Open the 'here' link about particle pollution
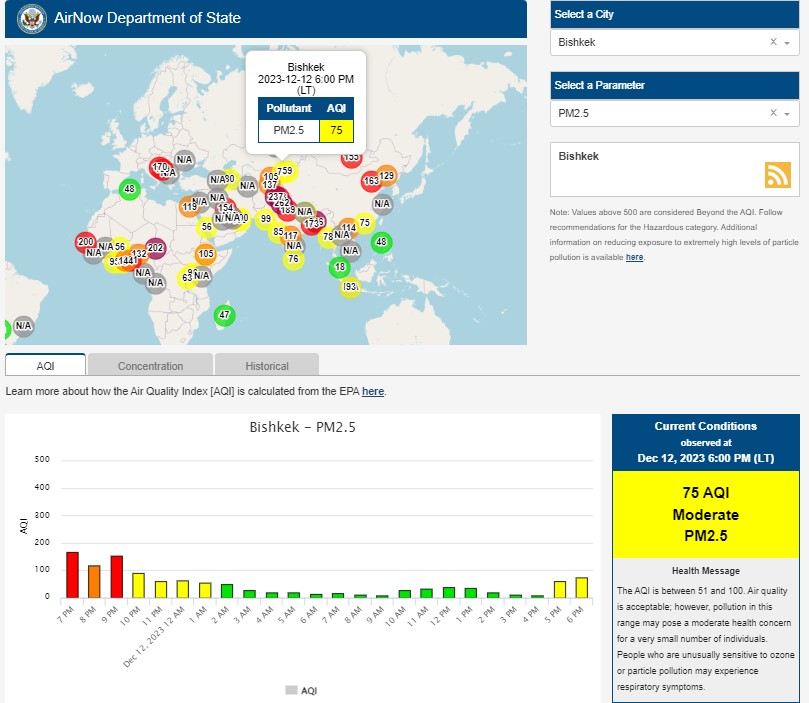The width and height of the screenshot is (809, 703). click(634, 257)
